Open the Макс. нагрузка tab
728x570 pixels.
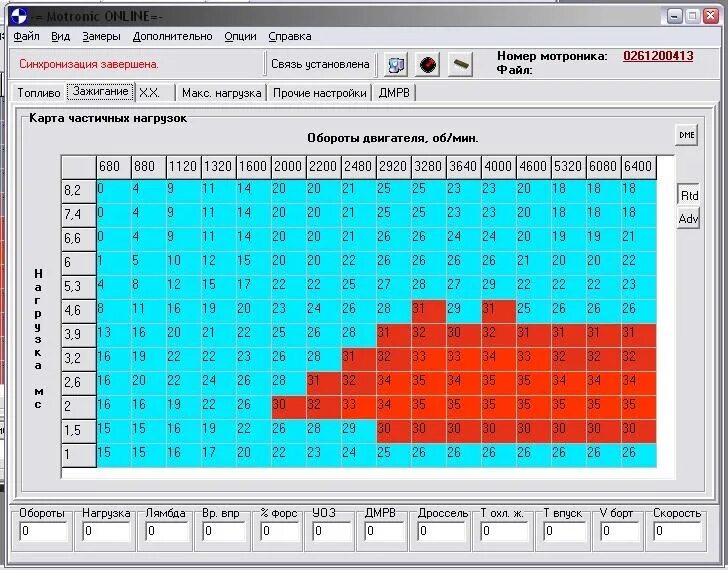point(221,93)
